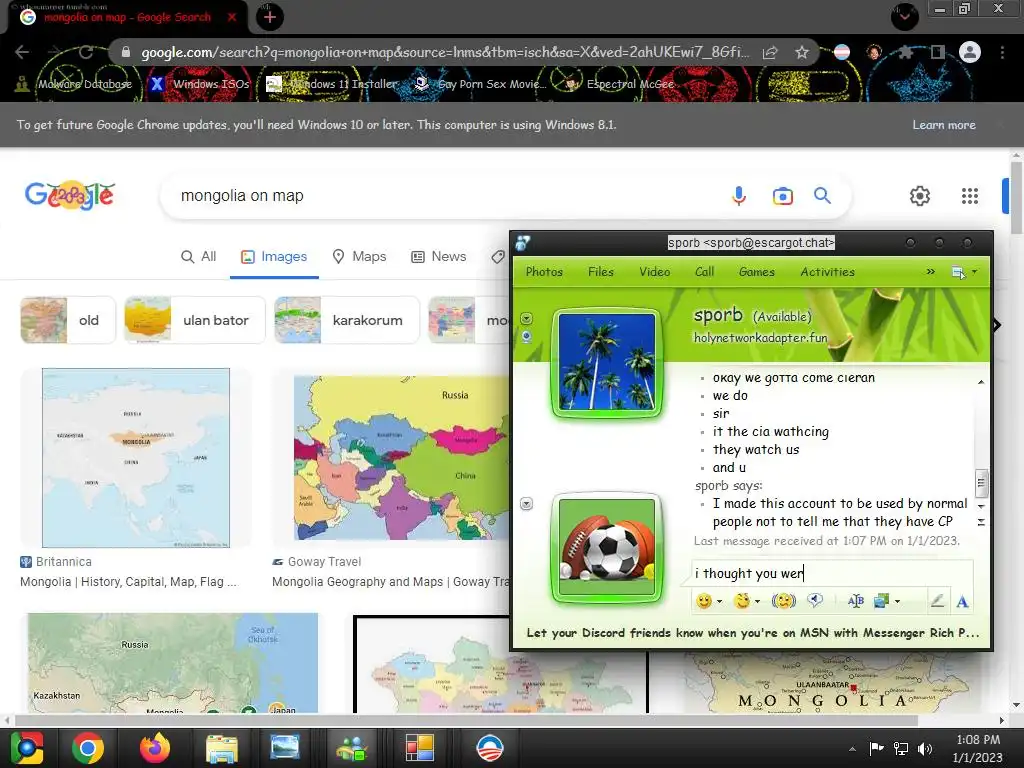Send a nudge in Messenger chat
The height and width of the screenshot is (768, 1024).
point(784,601)
